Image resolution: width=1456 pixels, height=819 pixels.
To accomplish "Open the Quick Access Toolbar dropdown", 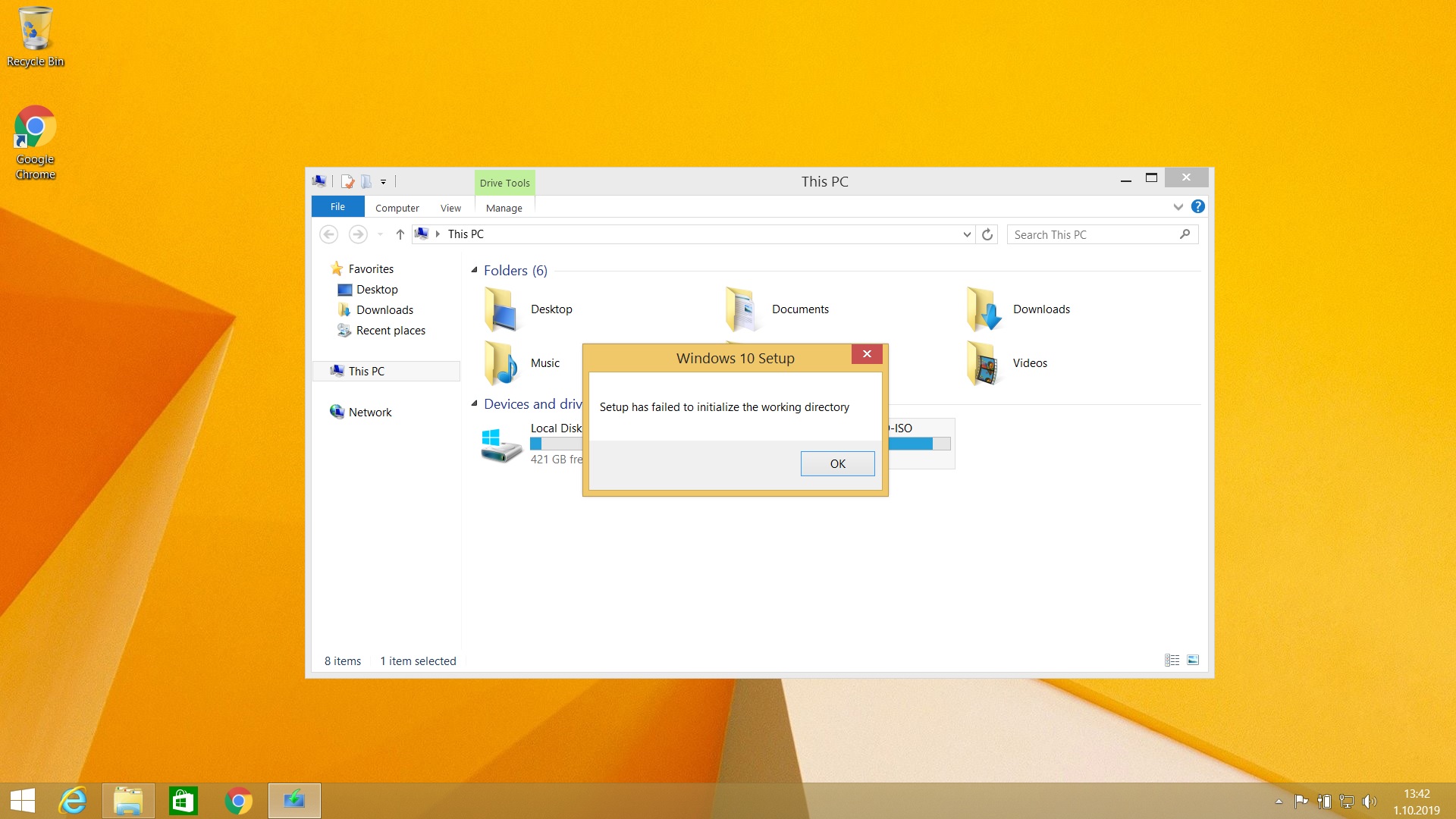I will 383,182.
